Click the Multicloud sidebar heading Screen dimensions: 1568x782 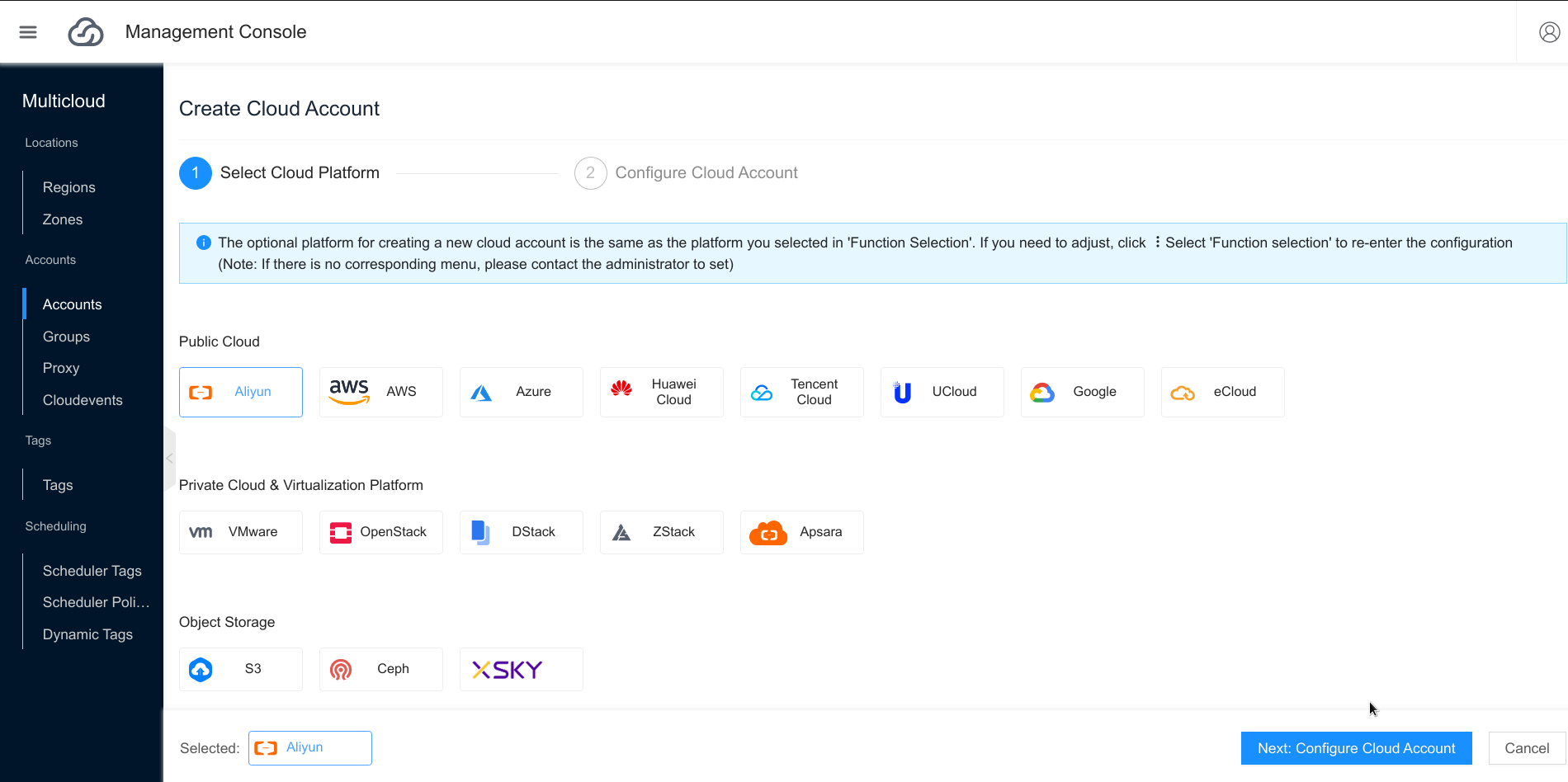64,101
